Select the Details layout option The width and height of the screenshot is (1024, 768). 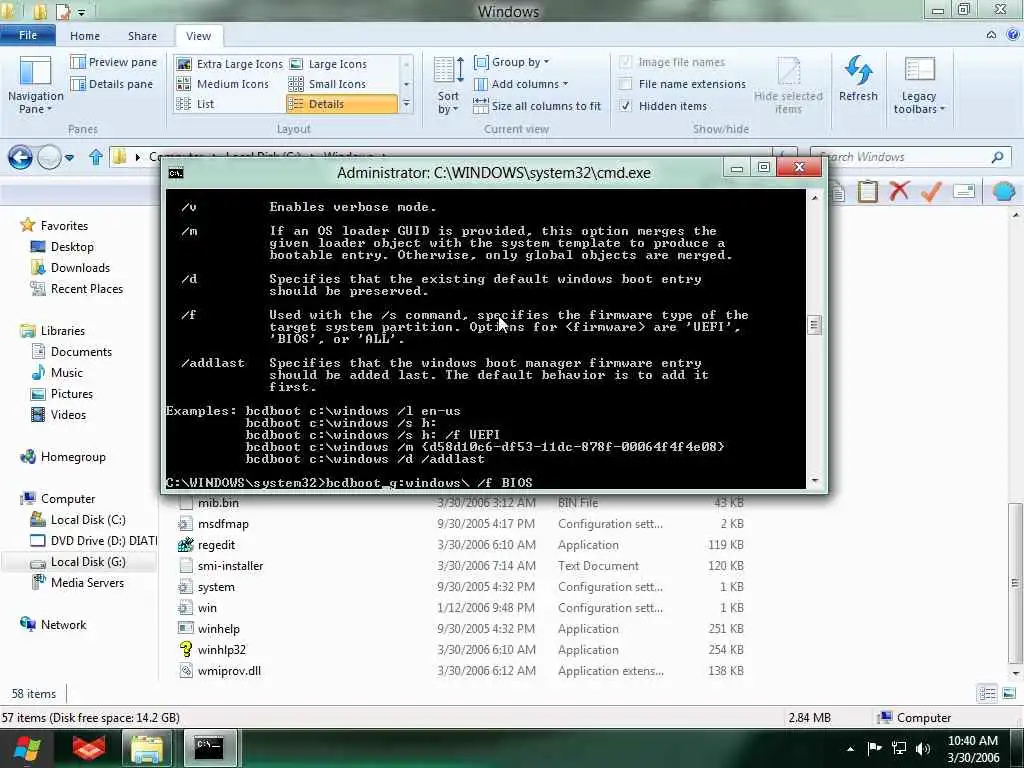coord(342,104)
